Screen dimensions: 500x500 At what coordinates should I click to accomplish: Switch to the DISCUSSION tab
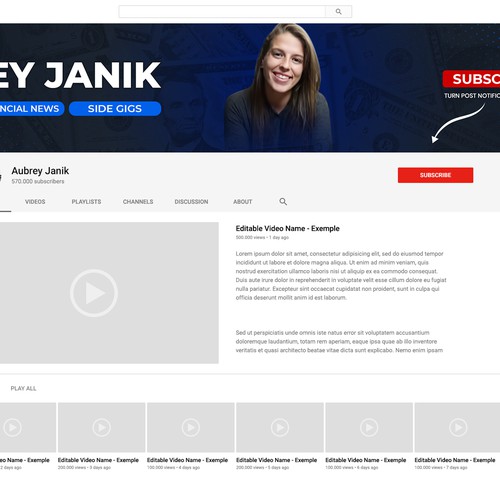click(191, 202)
